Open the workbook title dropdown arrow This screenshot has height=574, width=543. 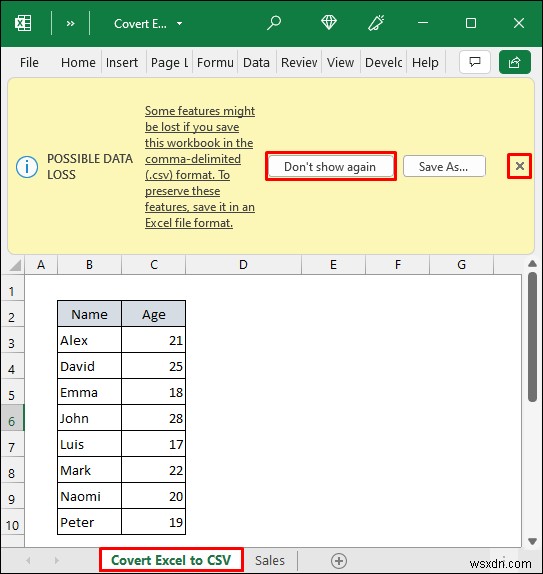pyautogui.click(x=179, y=24)
